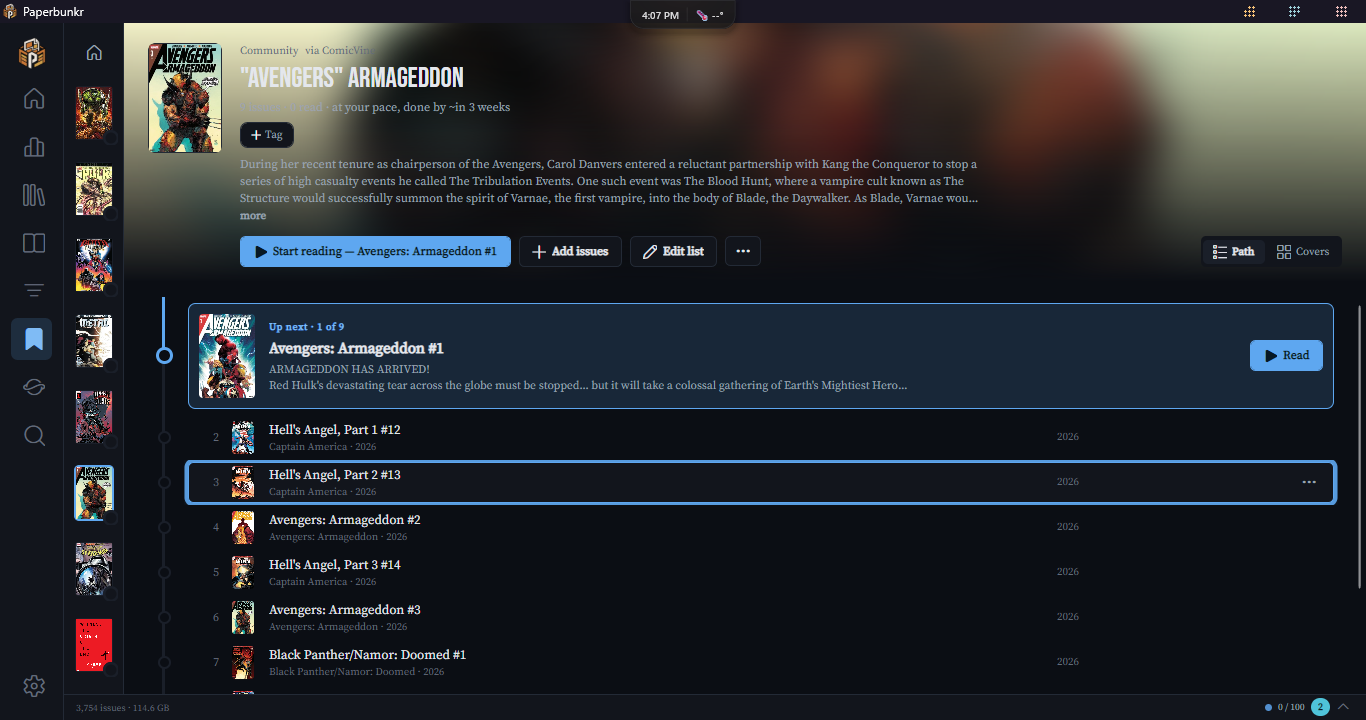
Task: Open the planet icon in sidebar
Action: point(34,387)
